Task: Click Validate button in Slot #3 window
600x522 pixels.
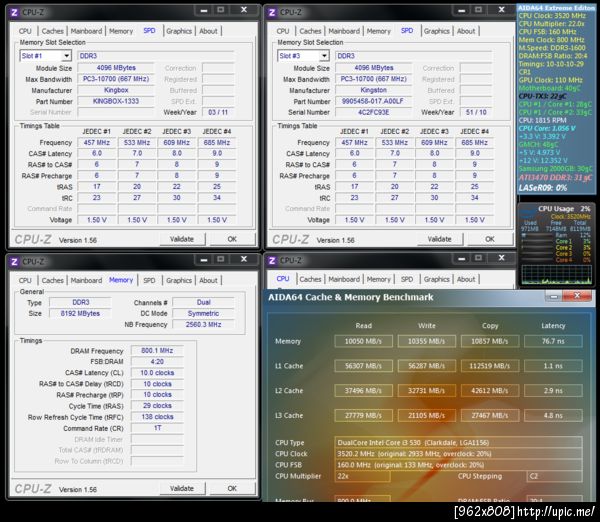Action: point(440,239)
